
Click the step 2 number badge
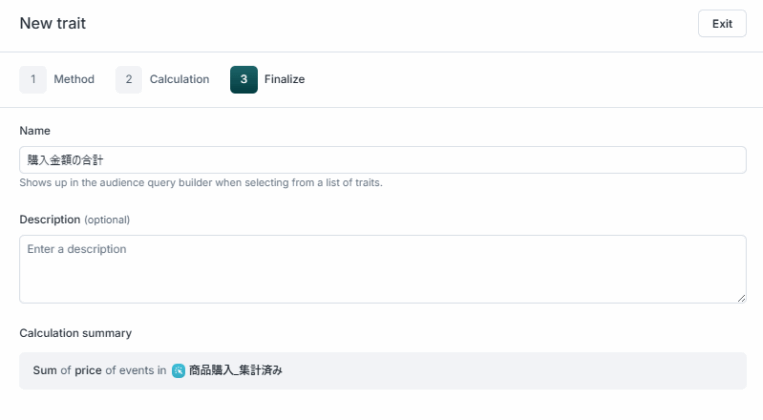pyautogui.click(x=128, y=80)
